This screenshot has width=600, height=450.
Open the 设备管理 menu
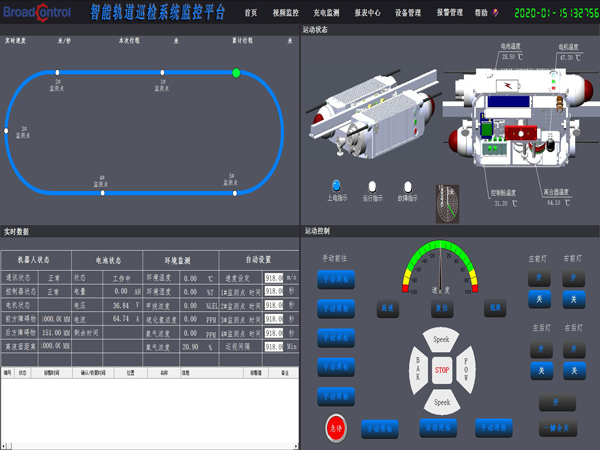pos(408,13)
